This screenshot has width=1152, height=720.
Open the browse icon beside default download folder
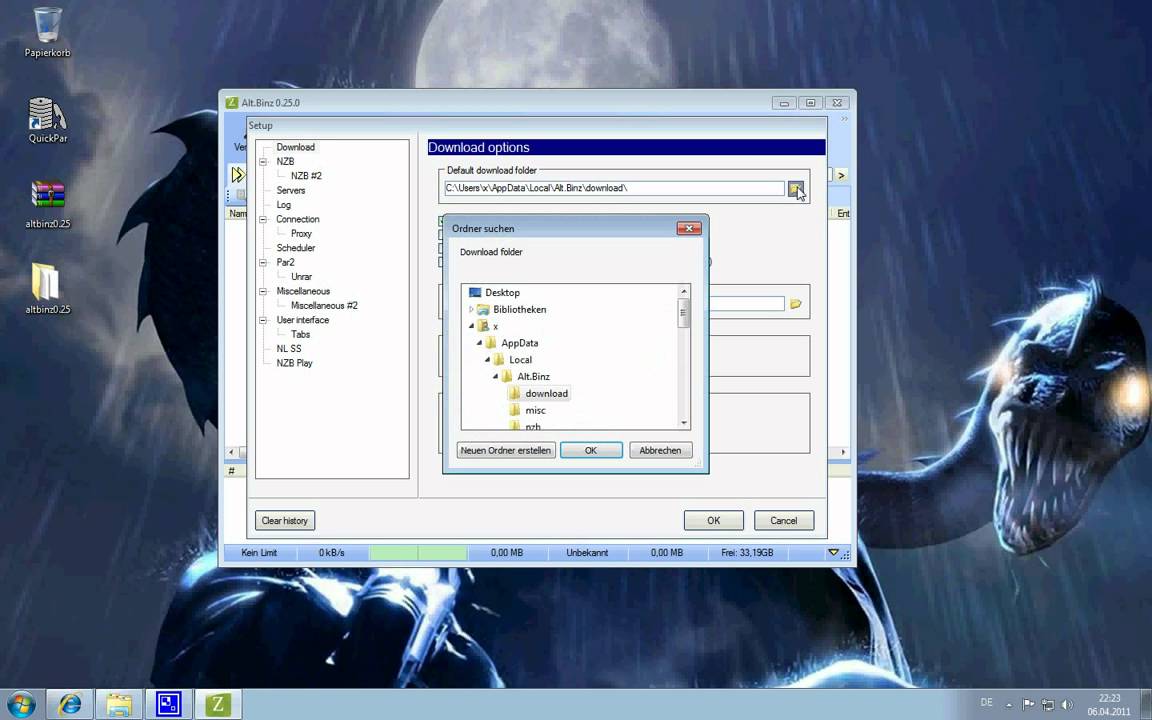796,189
